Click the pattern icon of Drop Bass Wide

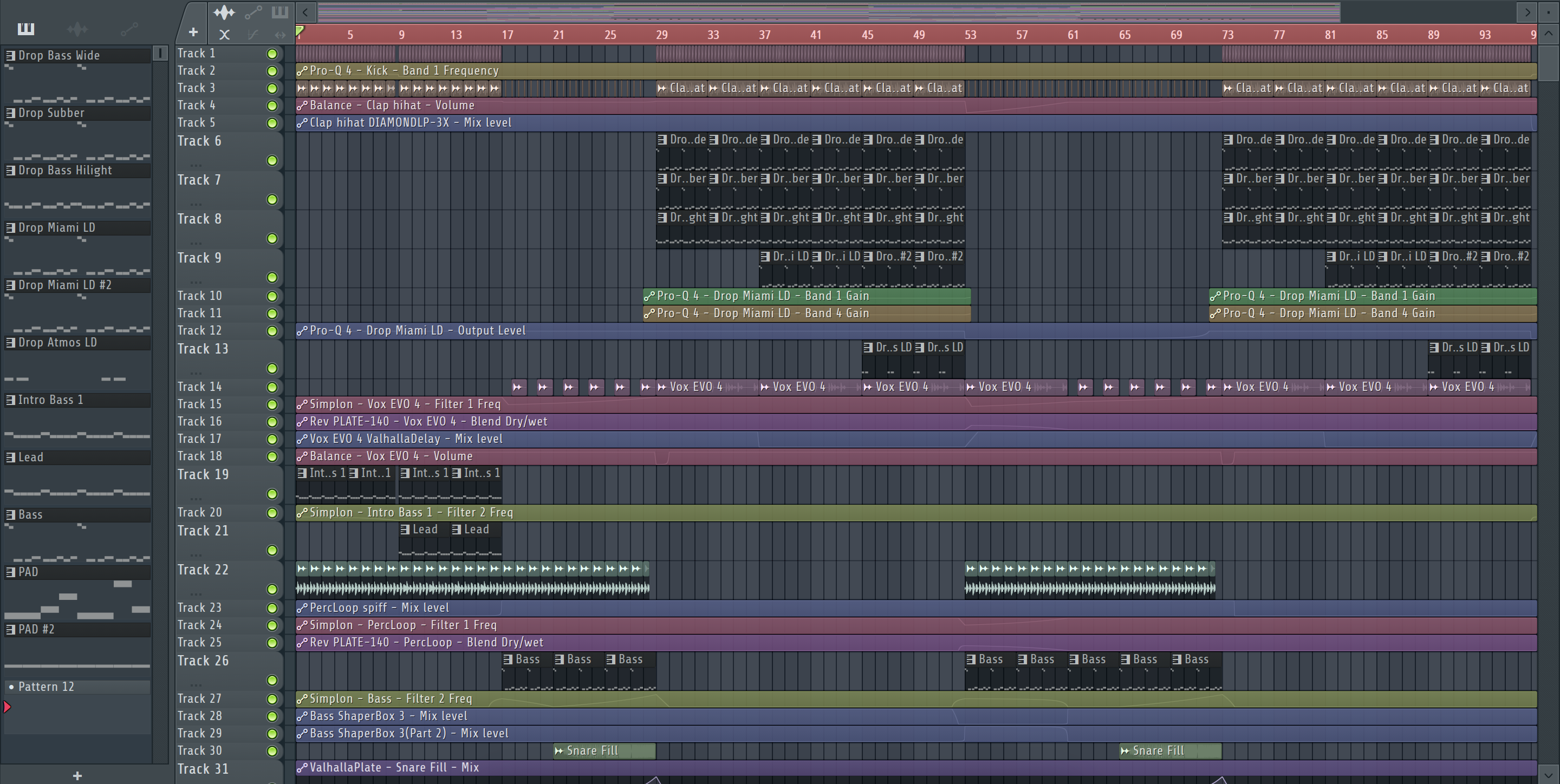[x=10, y=55]
